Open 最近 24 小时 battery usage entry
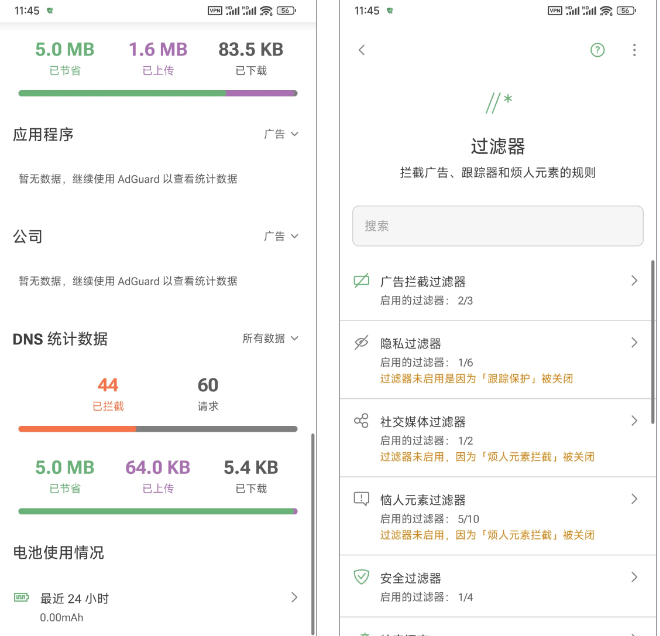Image resolution: width=660 pixels, height=636 pixels. 157,607
